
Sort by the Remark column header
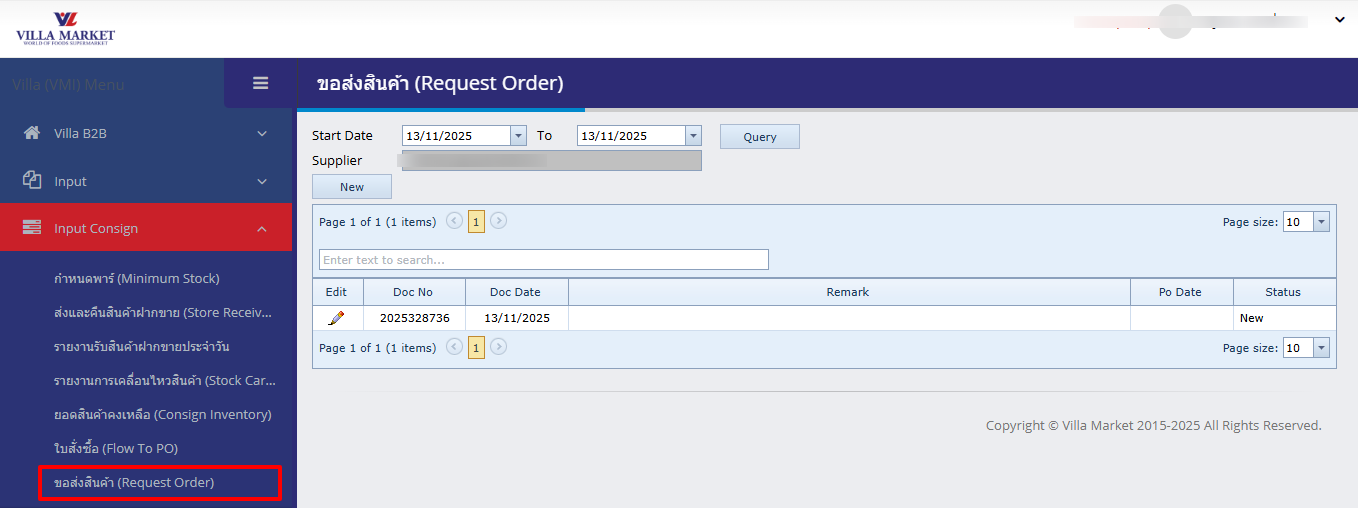coord(849,292)
